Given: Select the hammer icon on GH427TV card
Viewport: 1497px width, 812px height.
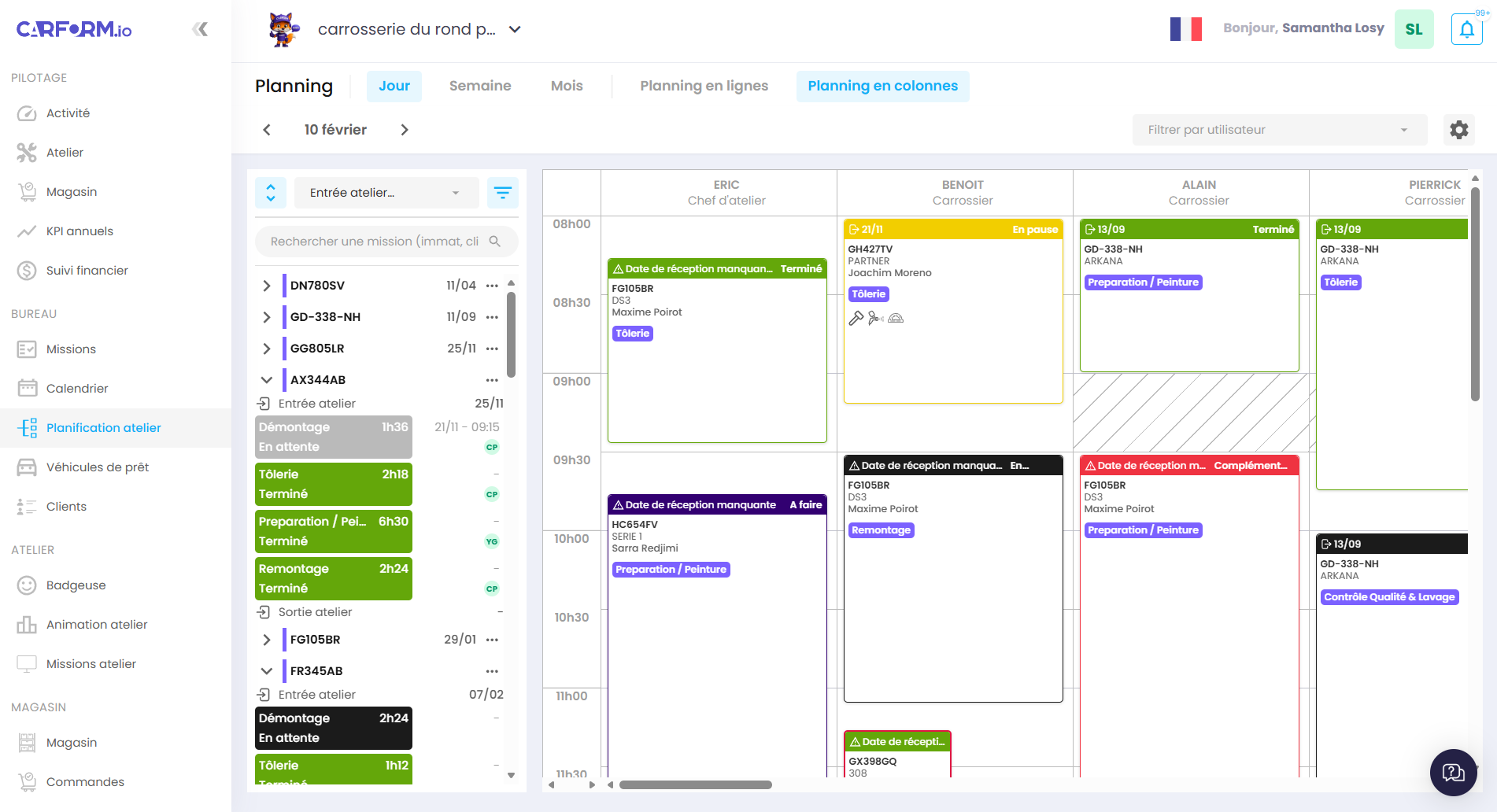Looking at the screenshot, I should click(x=857, y=318).
